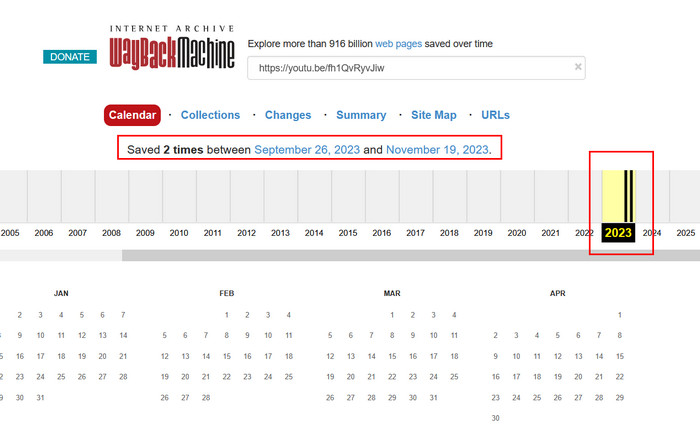700x427 pixels.
Task: Click the JAN month heading
Action: pos(61,293)
